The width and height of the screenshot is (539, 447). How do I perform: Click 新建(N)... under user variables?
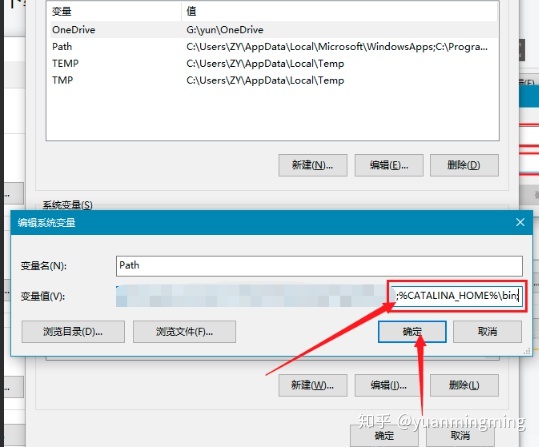313,165
